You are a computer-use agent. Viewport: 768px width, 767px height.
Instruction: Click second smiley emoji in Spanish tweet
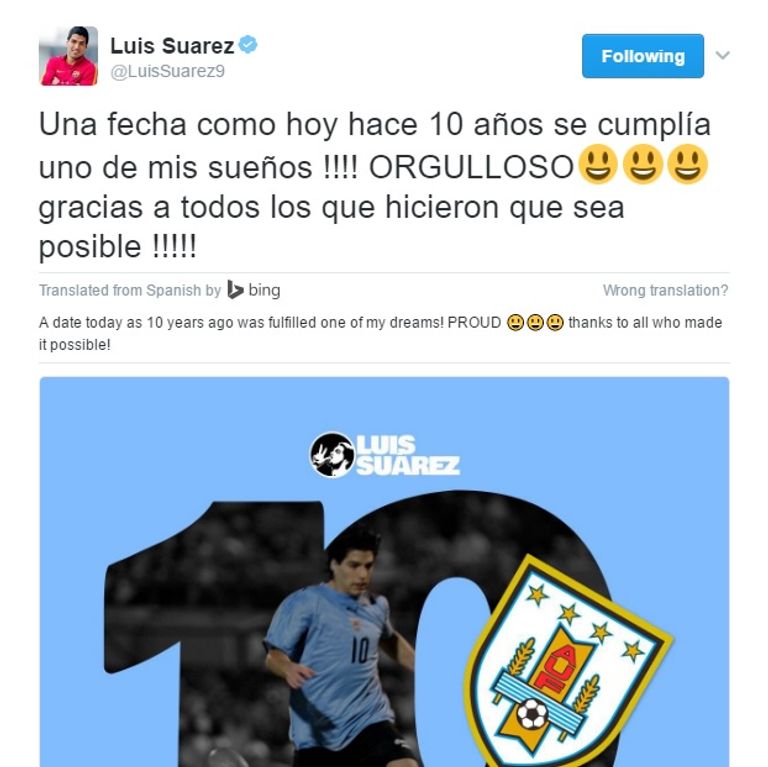tap(643, 164)
